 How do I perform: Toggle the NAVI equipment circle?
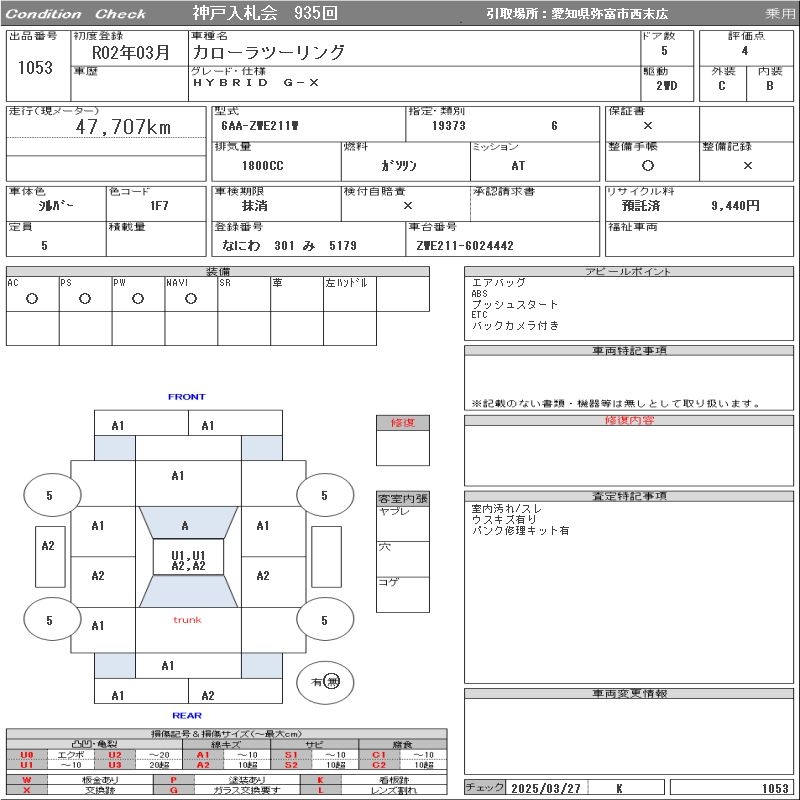click(190, 299)
